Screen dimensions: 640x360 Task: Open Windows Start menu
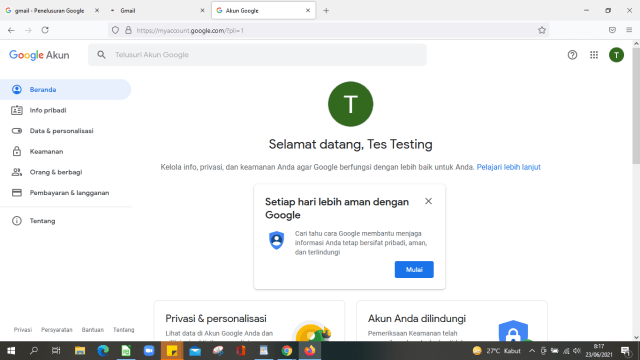(x=11, y=351)
